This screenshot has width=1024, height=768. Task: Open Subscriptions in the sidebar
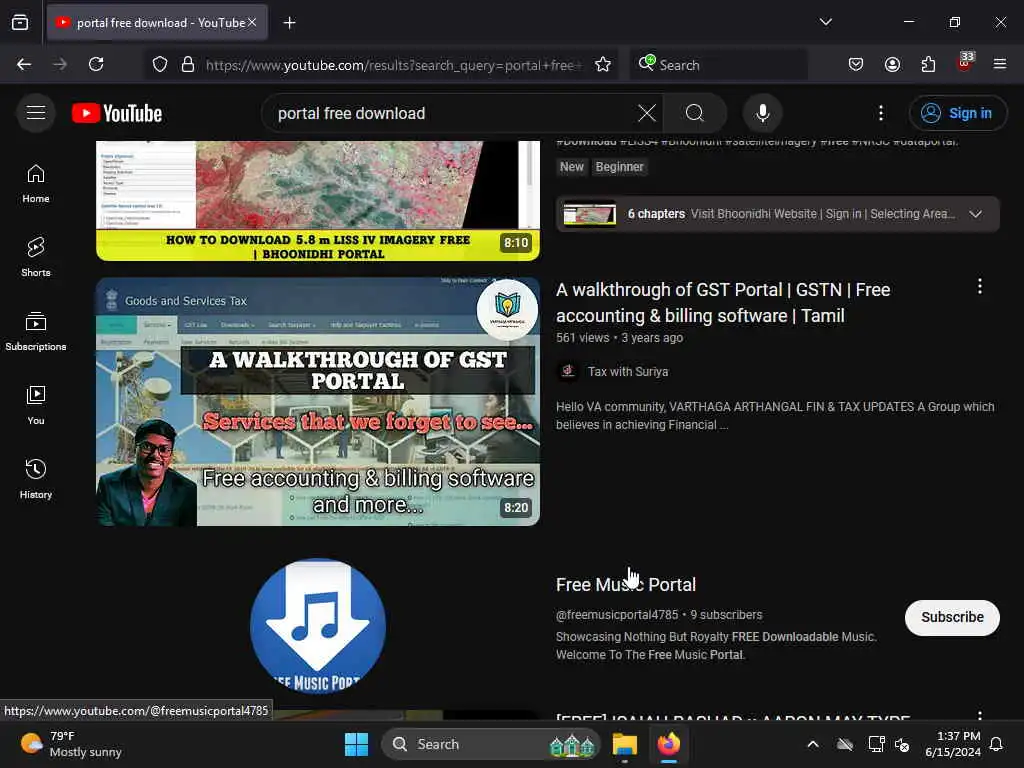click(36, 332)
